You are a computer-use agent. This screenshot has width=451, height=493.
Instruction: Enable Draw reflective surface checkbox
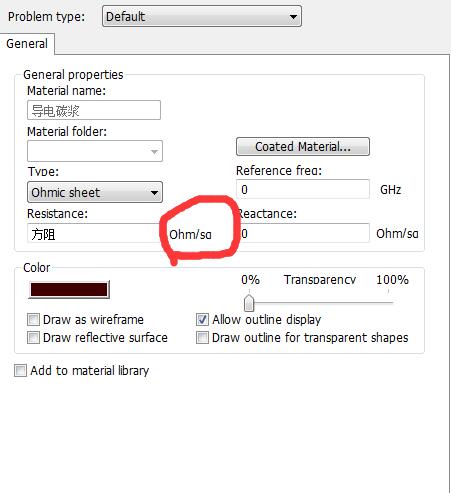(33, 337)
